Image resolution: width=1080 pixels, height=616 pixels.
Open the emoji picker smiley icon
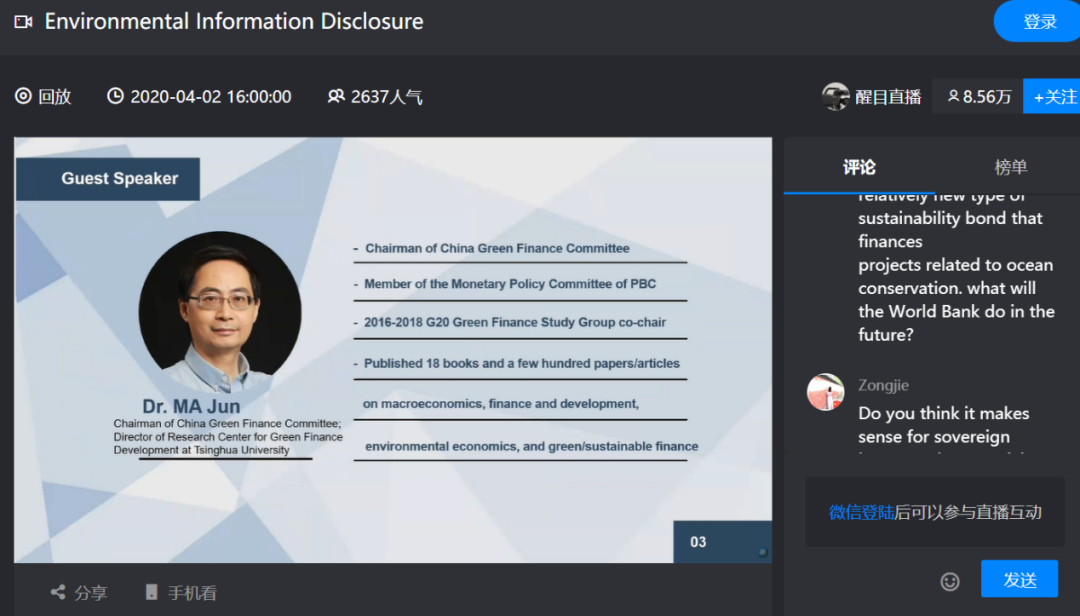coord(950,580)
